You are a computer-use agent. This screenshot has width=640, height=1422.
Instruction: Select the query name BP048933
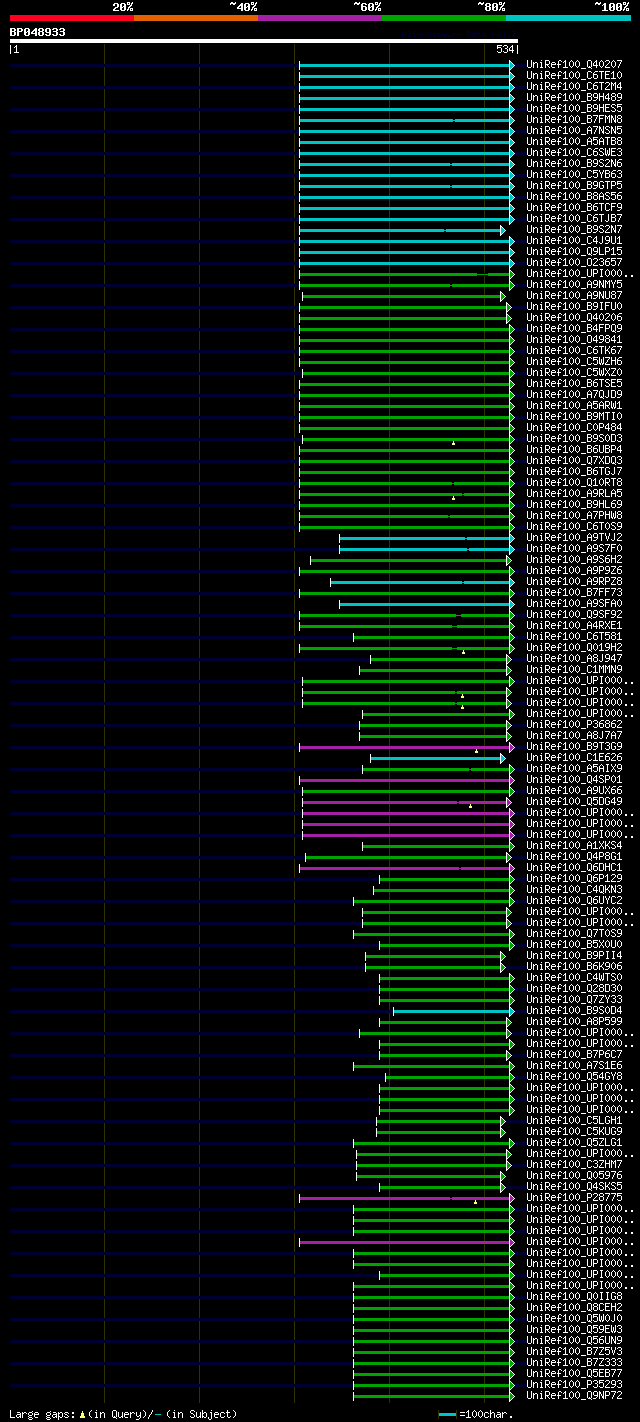coord(38,32)
